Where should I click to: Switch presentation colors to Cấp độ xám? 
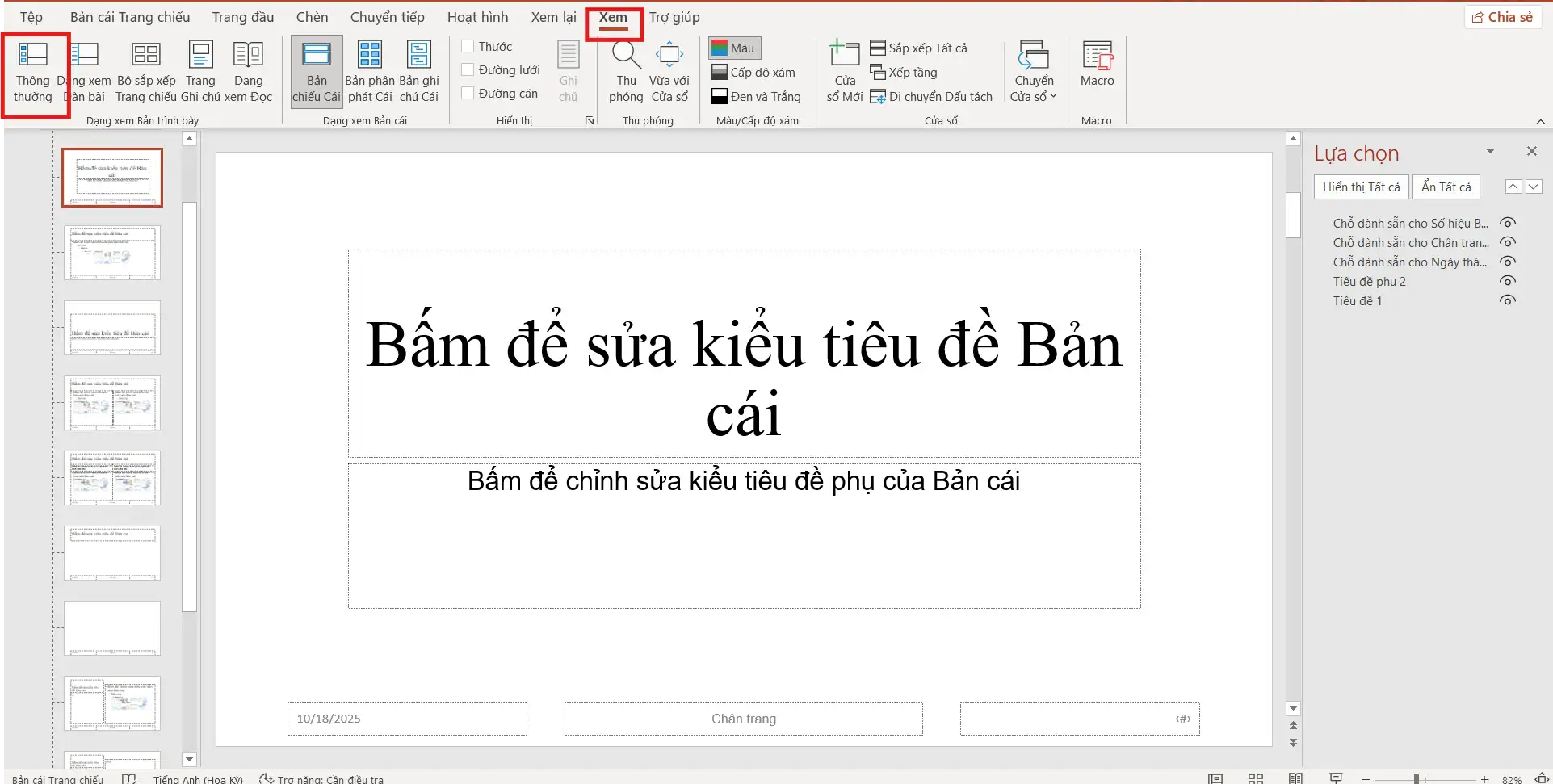point(754,72)
